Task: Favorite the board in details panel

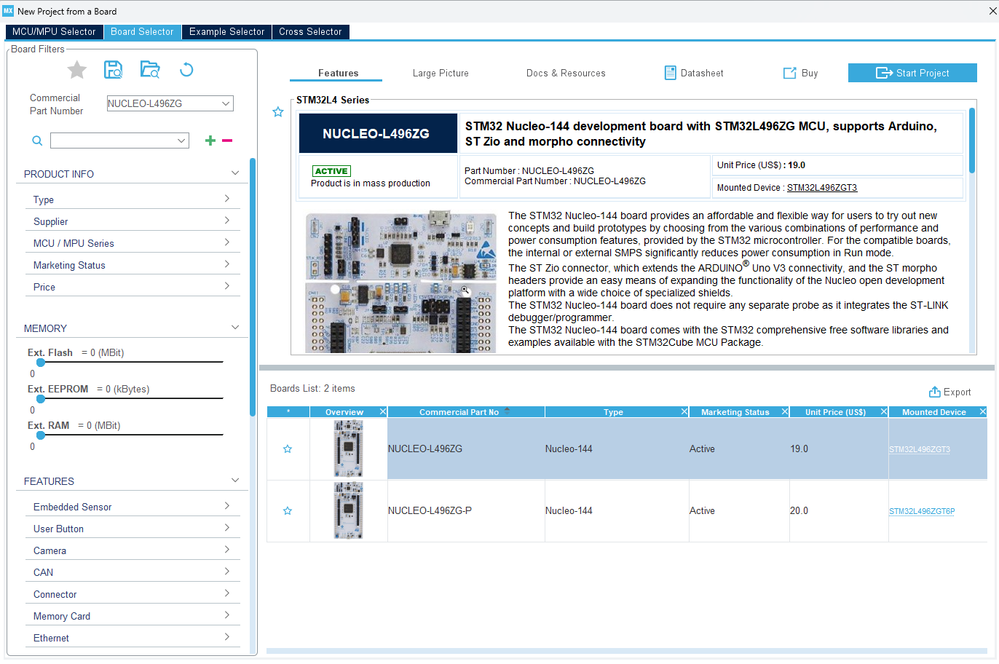Action: (278, 112)
